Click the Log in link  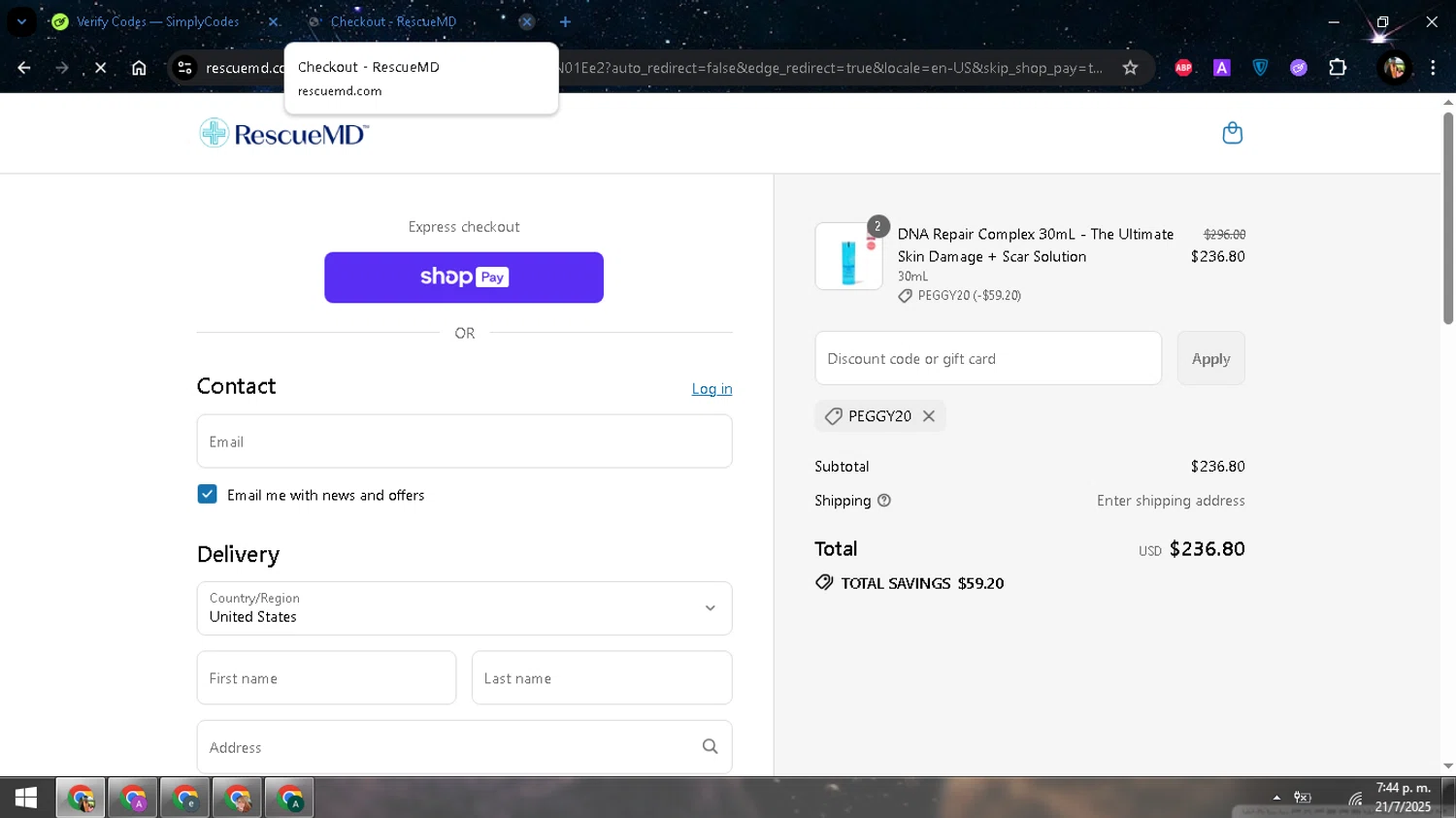click(711, 389)
